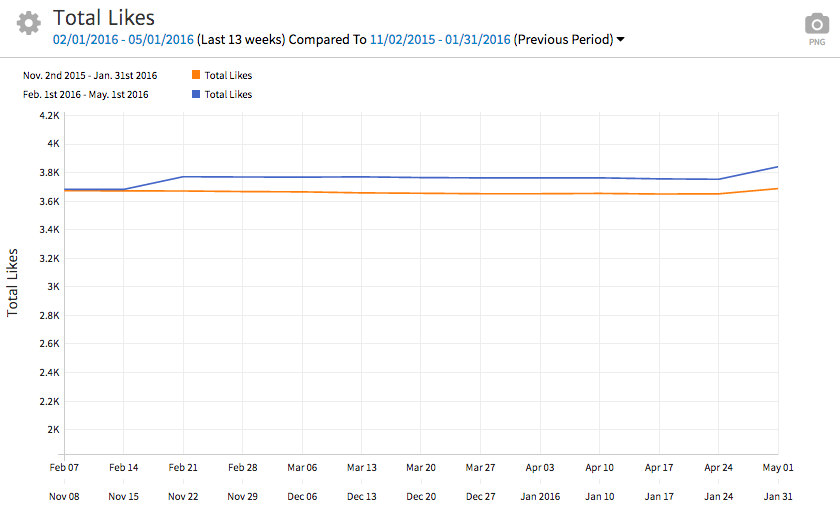Select the blue line's May 01 data point
Screen dimensions: 840x527
point(777,167)
